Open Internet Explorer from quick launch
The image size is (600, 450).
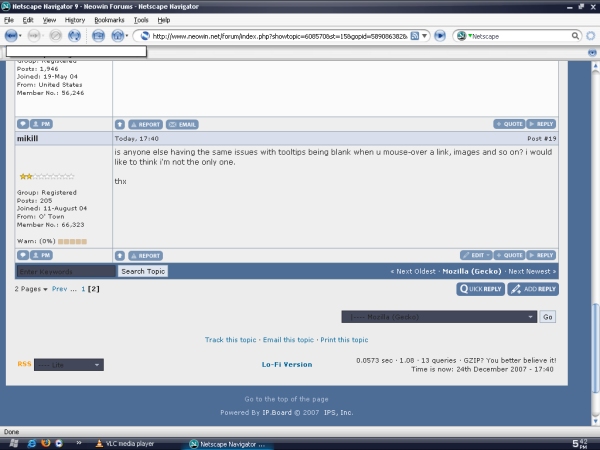tap(32, 443)
